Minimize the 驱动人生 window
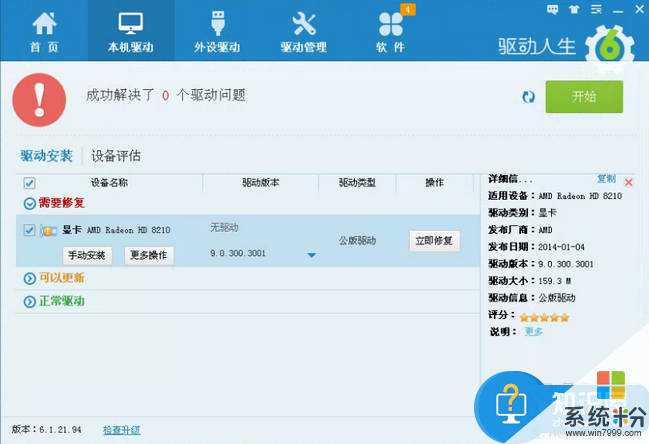Image resolution: width=649 pixels, height=444 pixels. pyautogui.click(x=618, y=10)
